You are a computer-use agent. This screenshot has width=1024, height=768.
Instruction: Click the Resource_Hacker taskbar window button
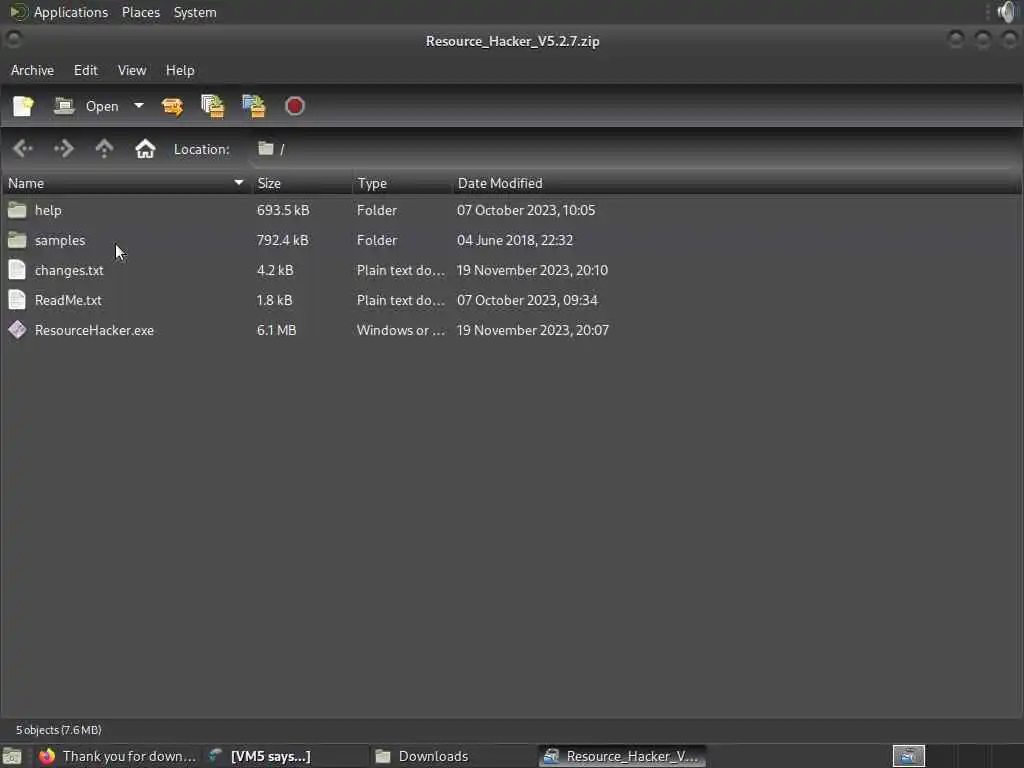622,756
